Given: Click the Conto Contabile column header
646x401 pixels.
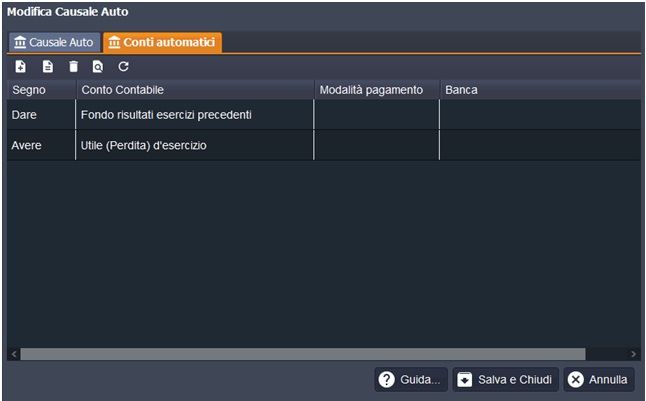Looking at the screenshot, I should click(x=195, y=90).
